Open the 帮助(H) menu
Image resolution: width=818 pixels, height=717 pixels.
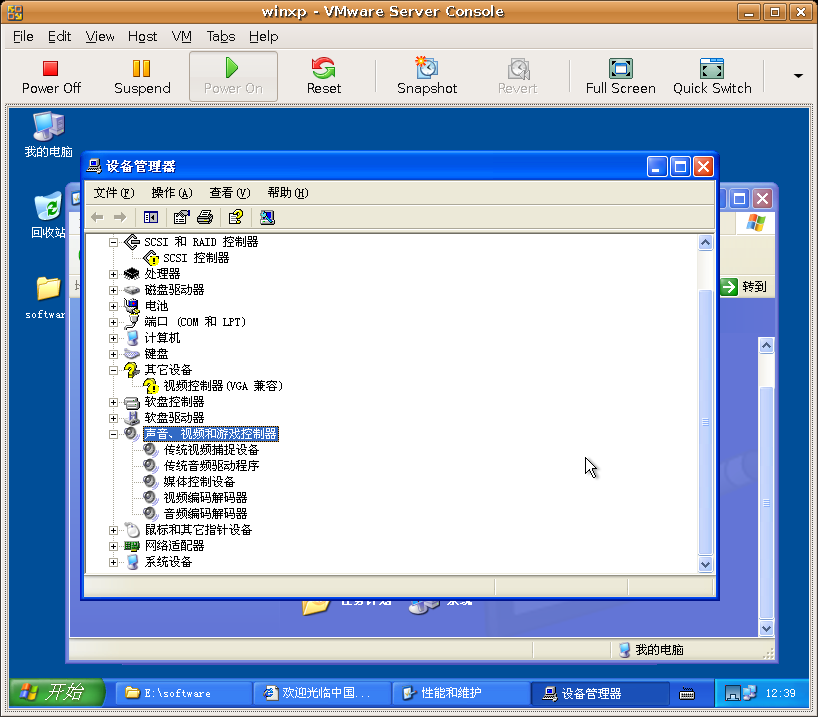pyautogui.click(x=288, y=193)
